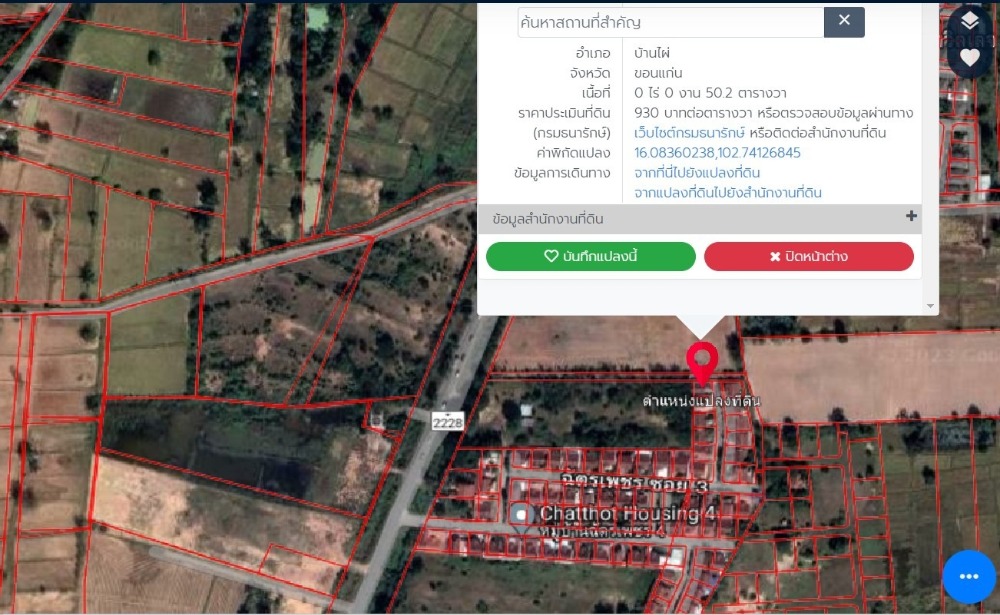1000x615 pixels.
Task: Click the popup scrollbar down arrow
Action: (x=931, y=306)
